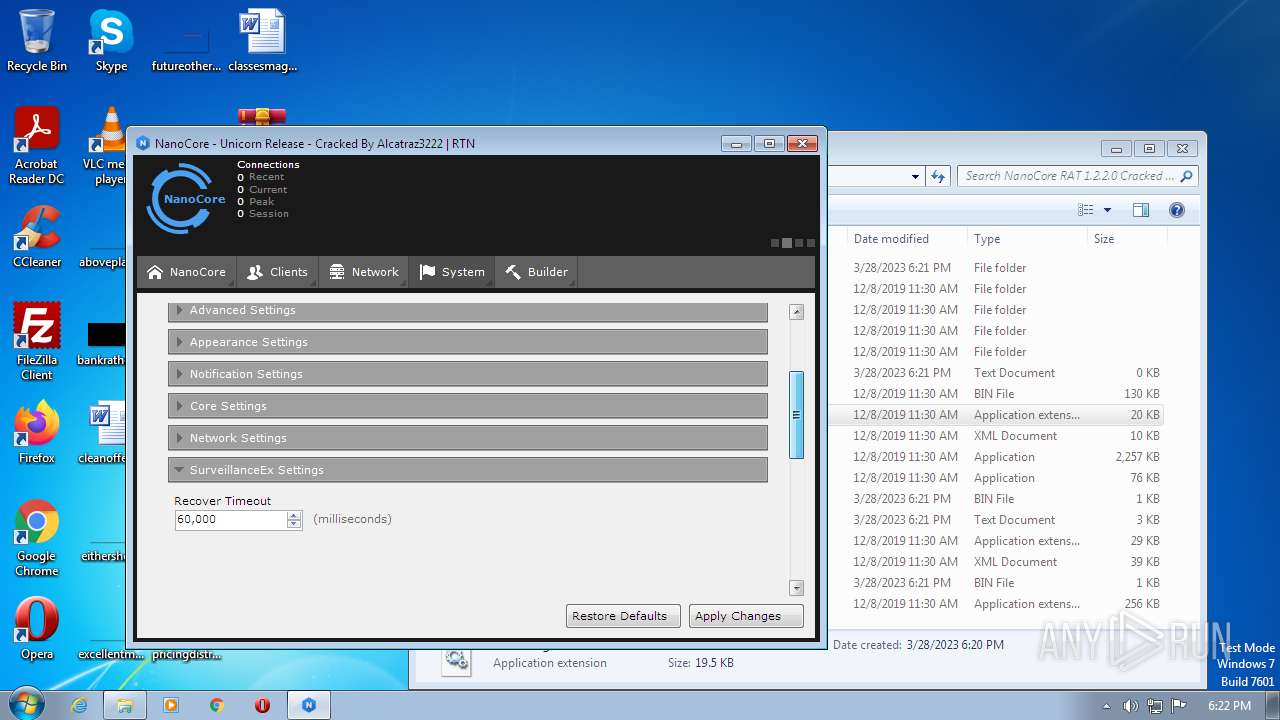Click NanoCore taskbar icon

click(309, 705)
